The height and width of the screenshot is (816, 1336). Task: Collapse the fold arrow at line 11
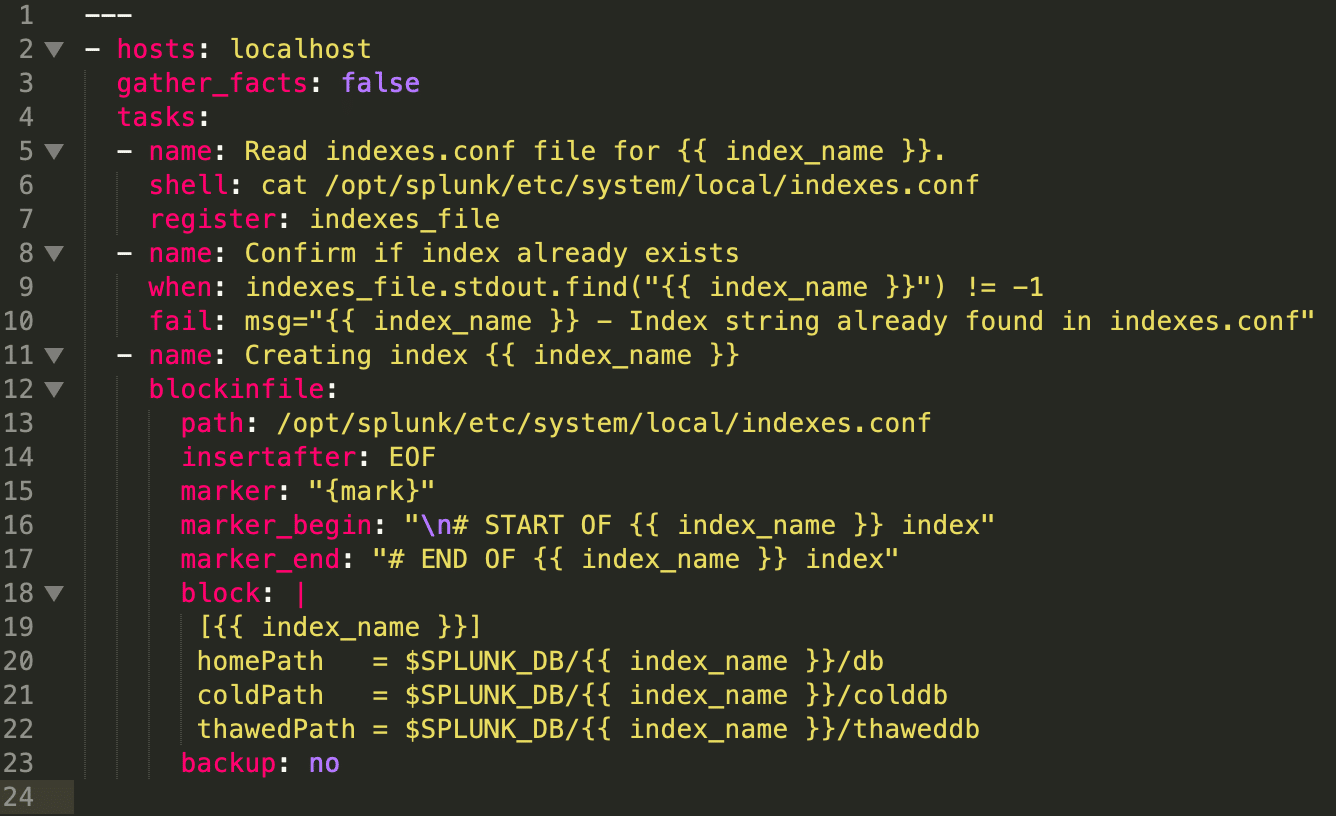pyautogui.click(x=54, y=355)
